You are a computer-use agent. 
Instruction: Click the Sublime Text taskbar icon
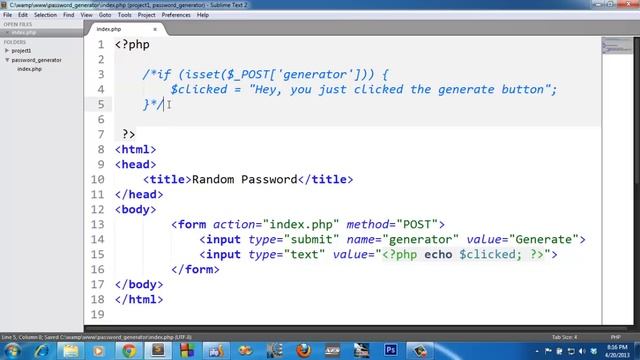point(158,351)
